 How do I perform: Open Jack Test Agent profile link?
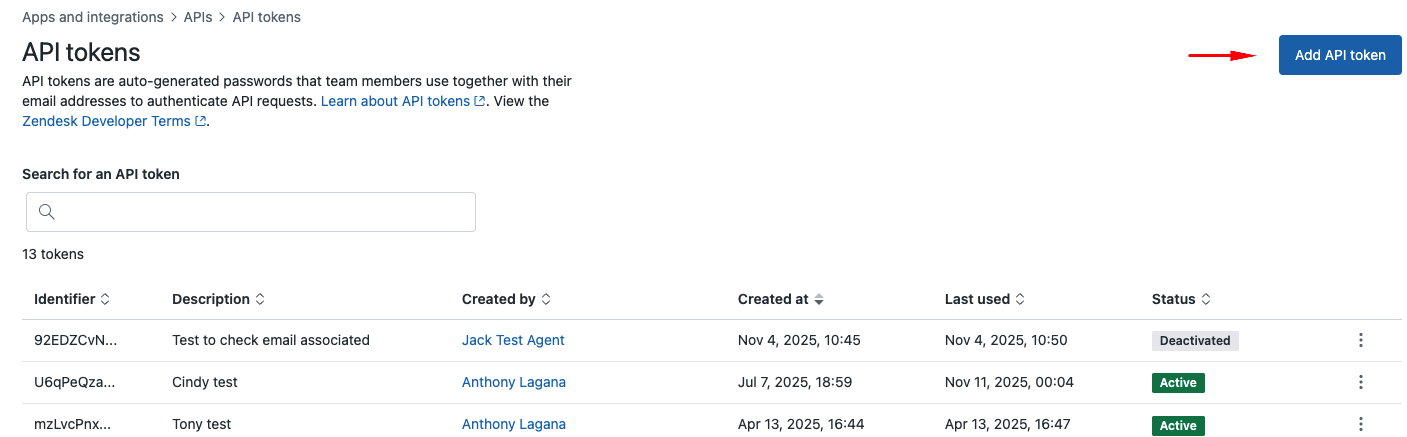(513, 340)
